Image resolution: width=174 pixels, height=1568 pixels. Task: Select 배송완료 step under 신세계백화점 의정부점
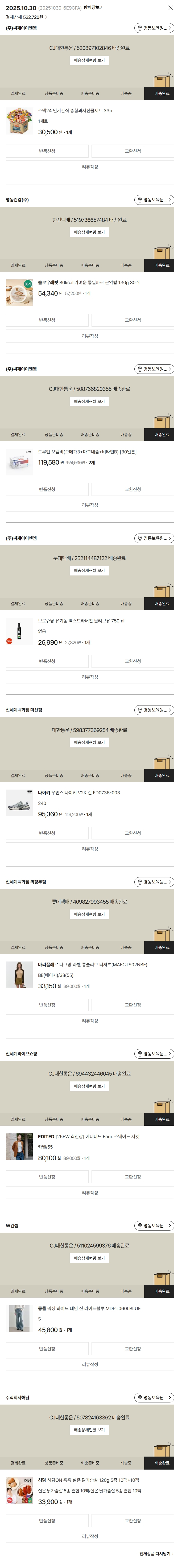(162, 948)
